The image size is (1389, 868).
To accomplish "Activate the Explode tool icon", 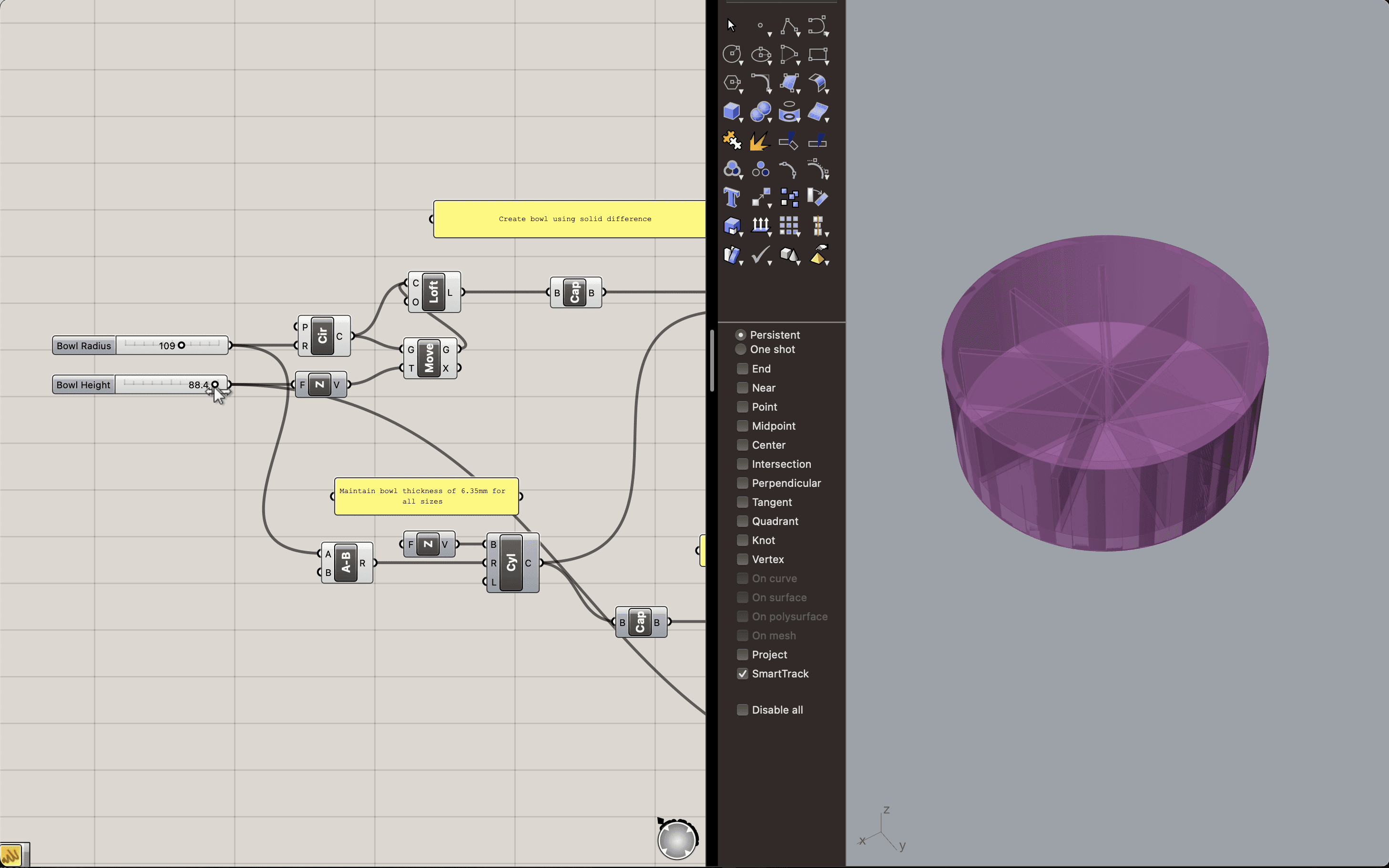I will pos(759,140).
